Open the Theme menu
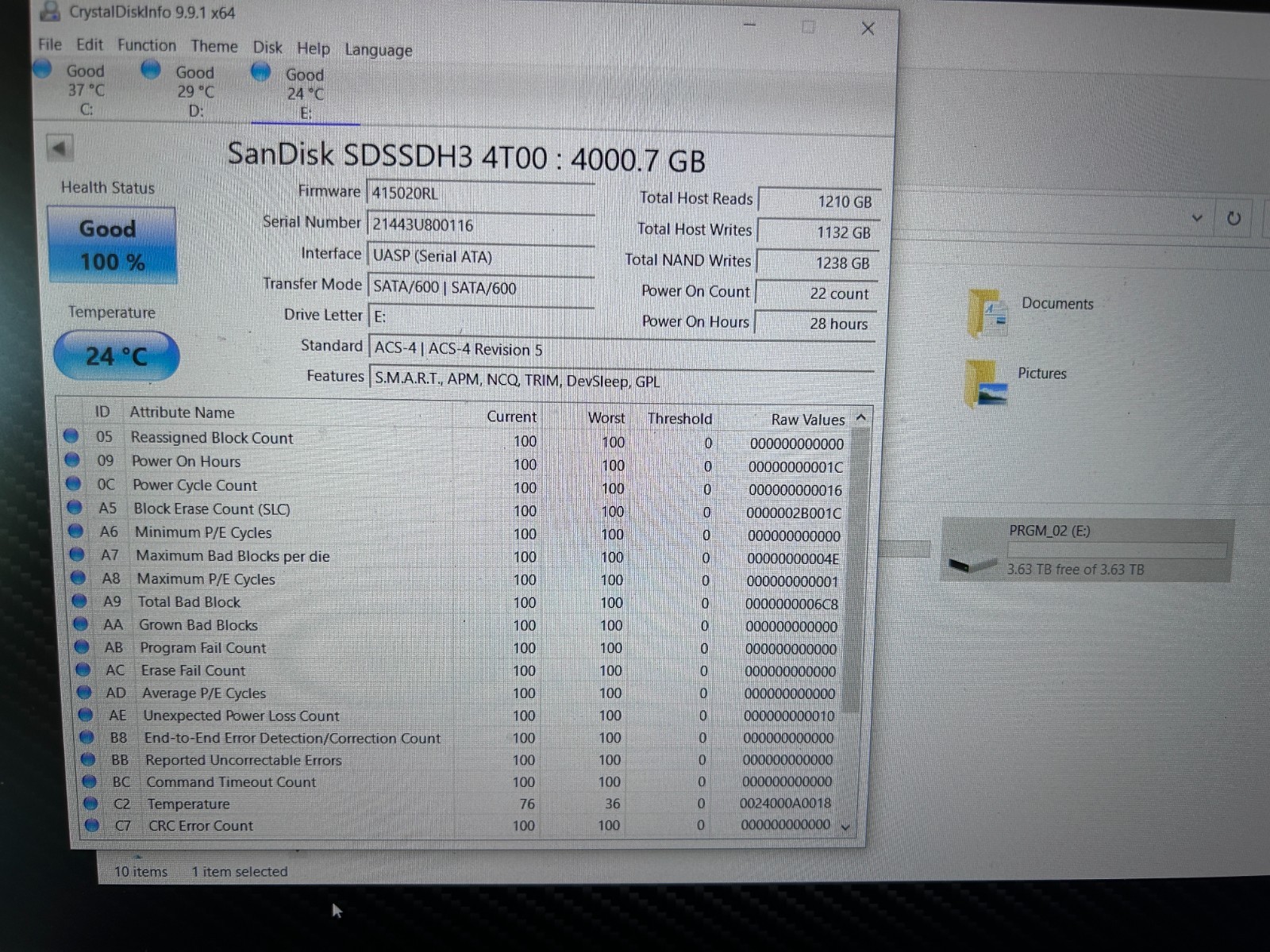The width and height of the screenshot is (1270, 952). coord(214,46)
